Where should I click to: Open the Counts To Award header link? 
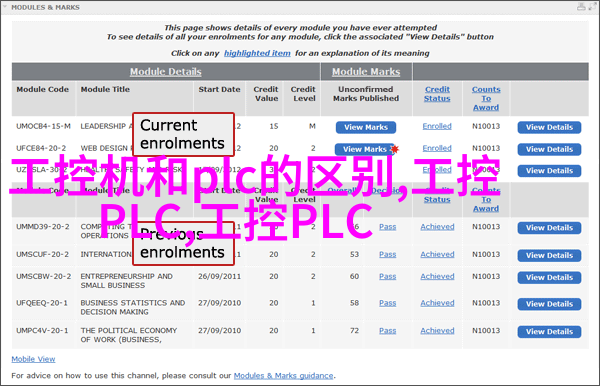(x=486, y=98)
